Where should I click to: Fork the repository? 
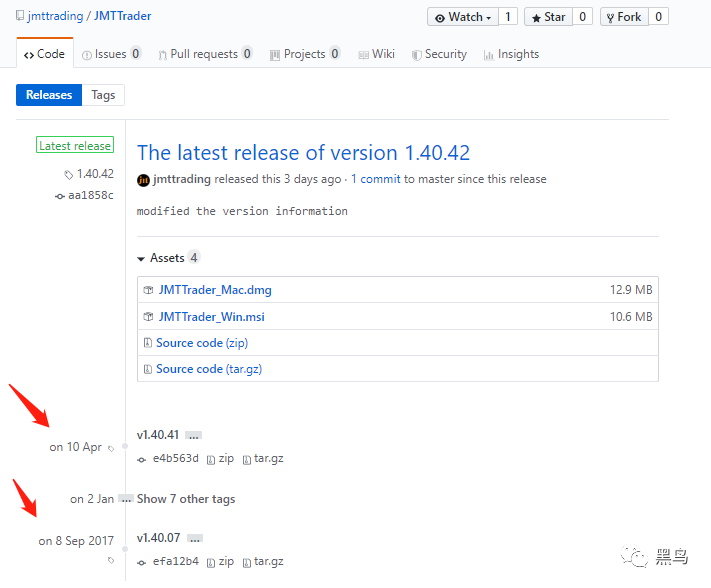tap(624, 17)
